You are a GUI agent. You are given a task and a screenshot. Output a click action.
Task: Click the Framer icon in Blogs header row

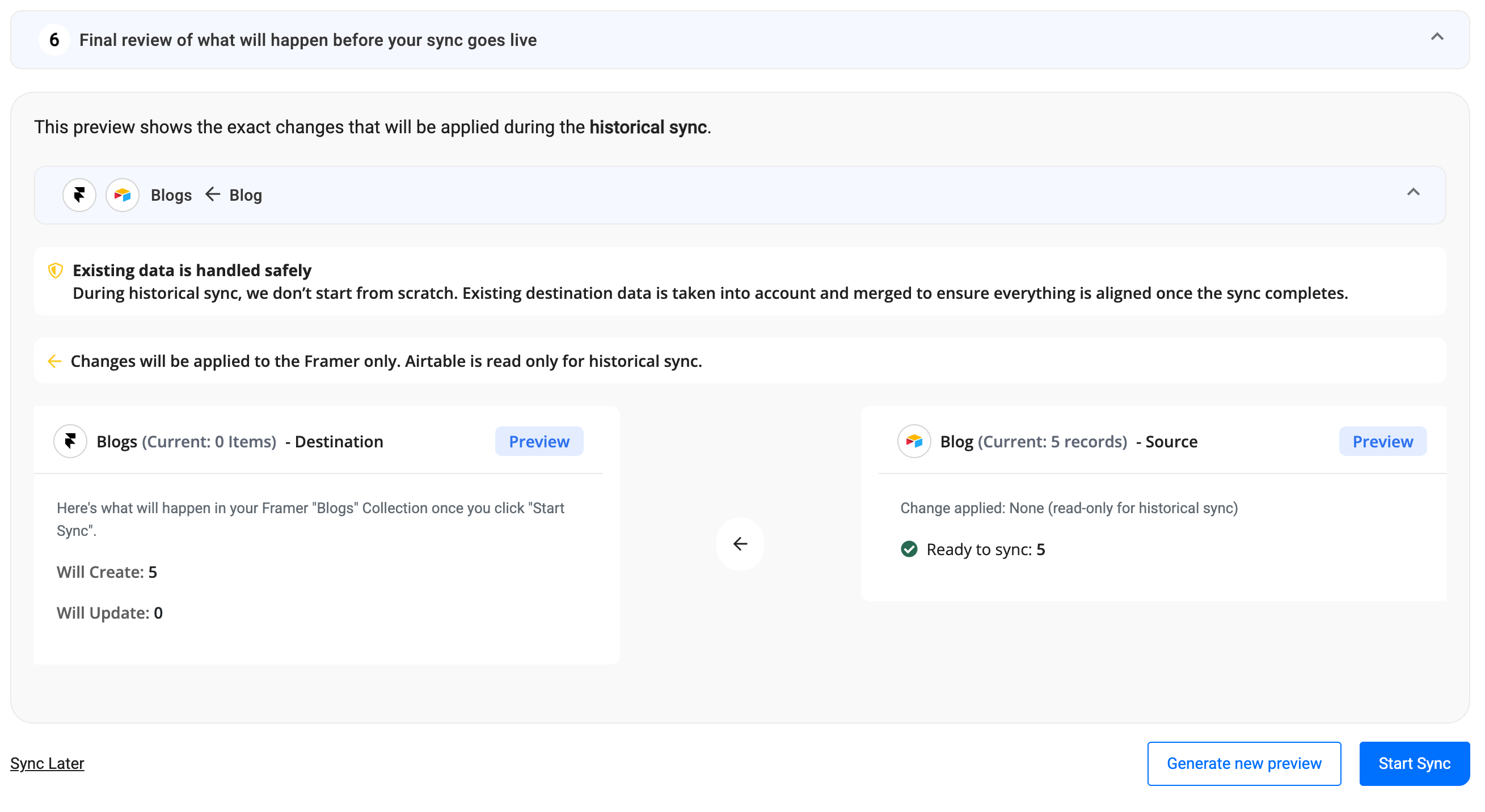79,195
